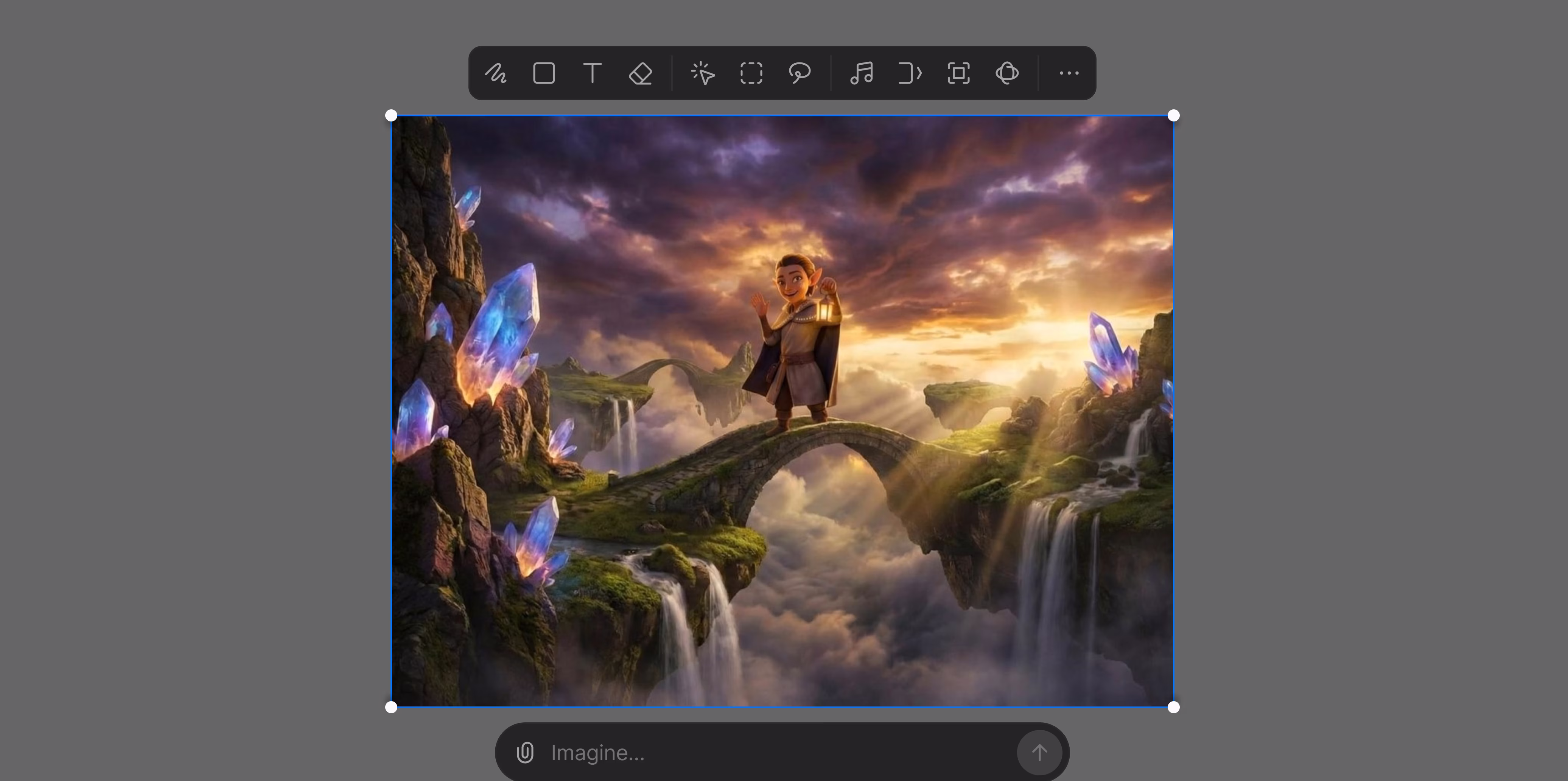
Task: Click the 3D orbit rotate icon
Action: pos(1007,74)
